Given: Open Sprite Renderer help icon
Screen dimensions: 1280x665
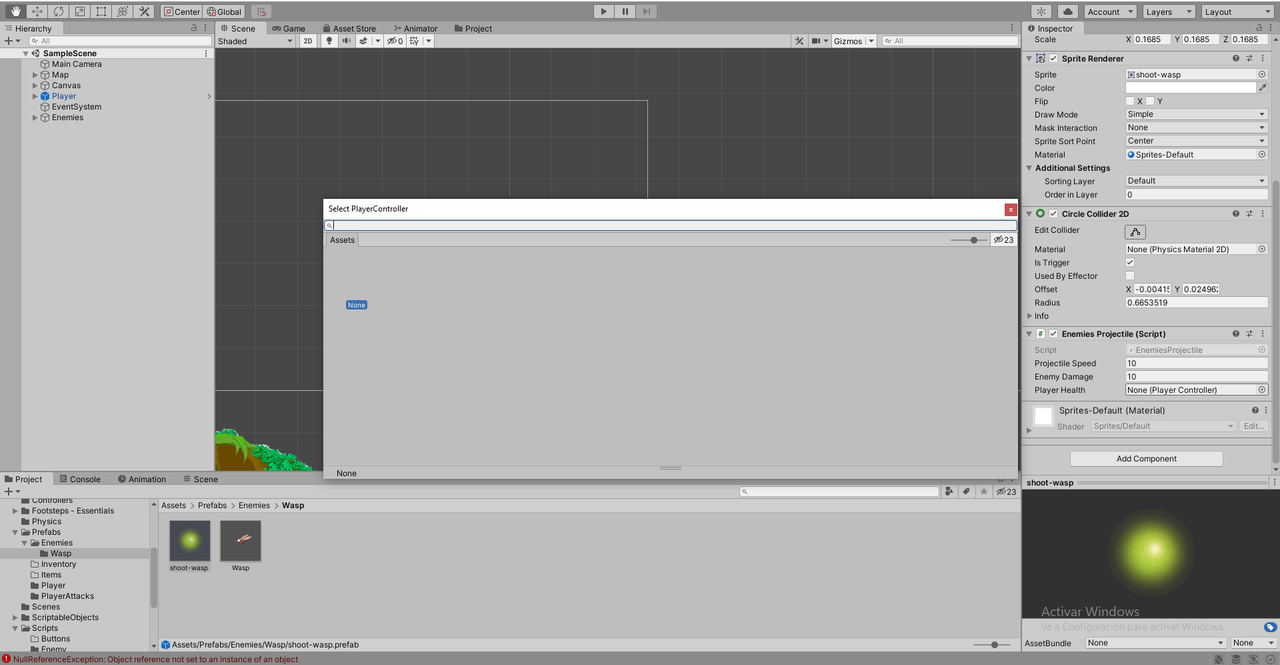Looking at the screenshot, I should pyautogui.click(x=1236, y=59).
